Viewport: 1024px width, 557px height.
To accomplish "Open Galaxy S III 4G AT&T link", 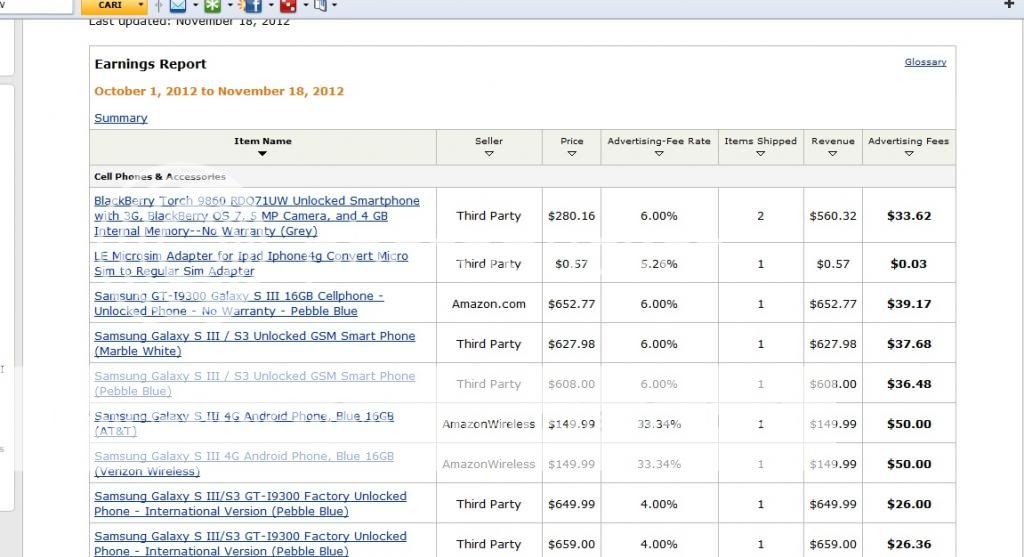I will tap(244, 423).
